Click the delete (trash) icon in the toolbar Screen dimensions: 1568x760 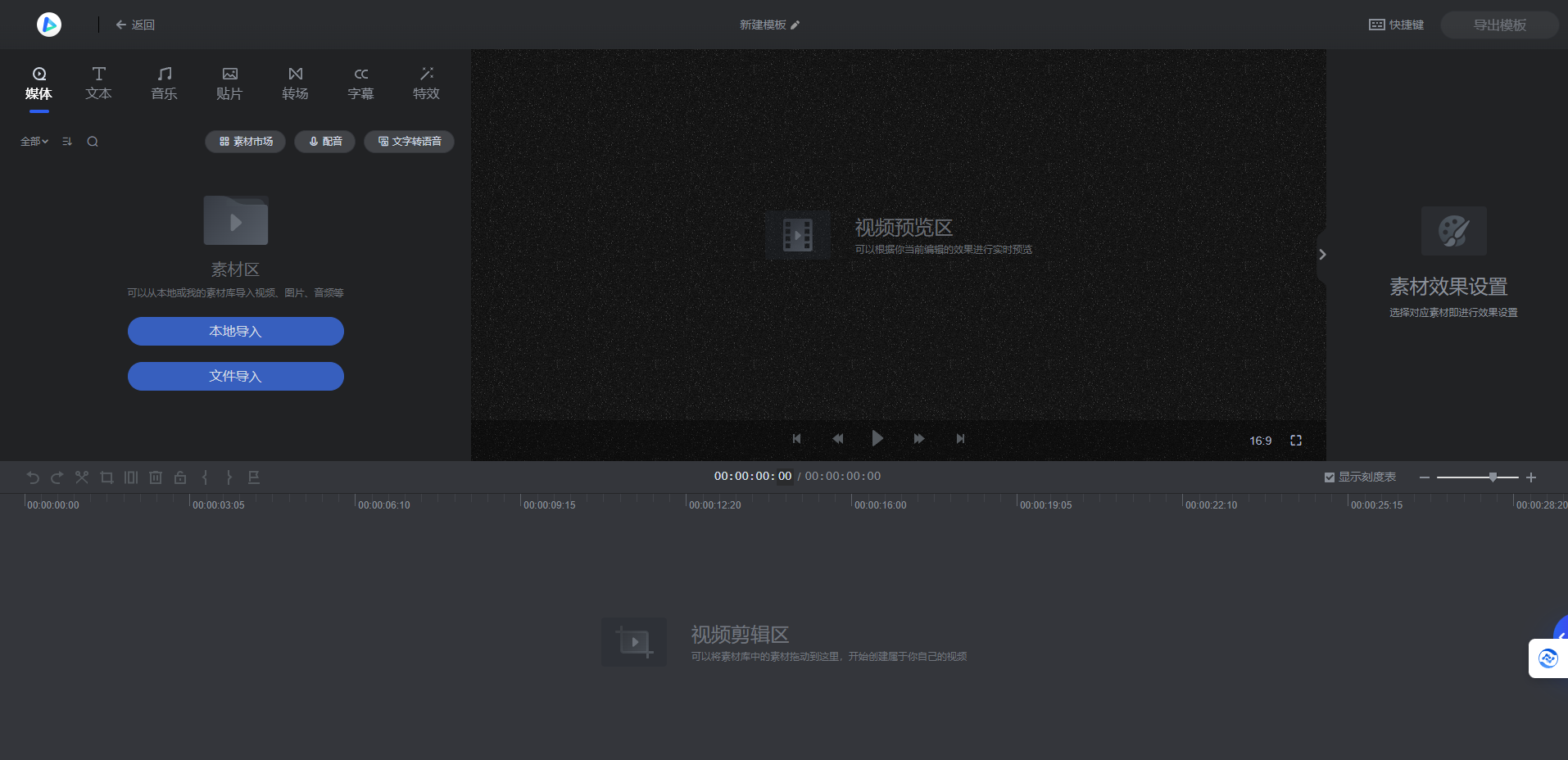pos(155,477)
